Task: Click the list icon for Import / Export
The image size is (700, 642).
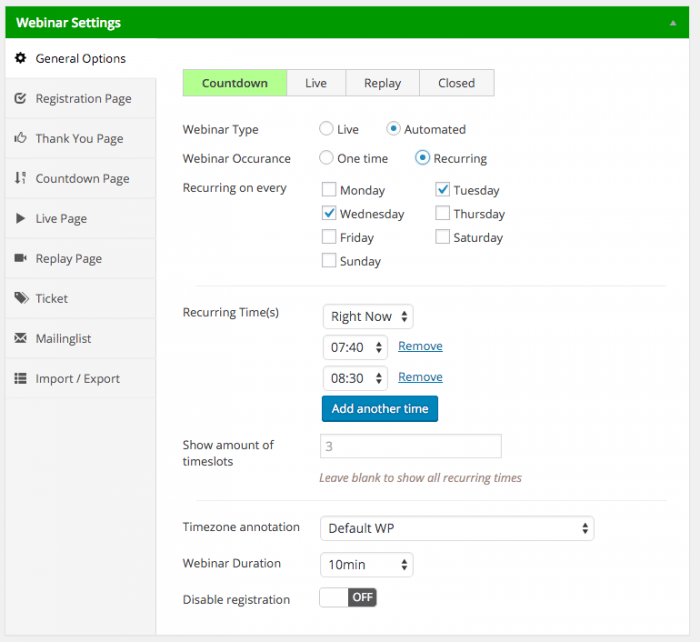Action: point(21,378)
